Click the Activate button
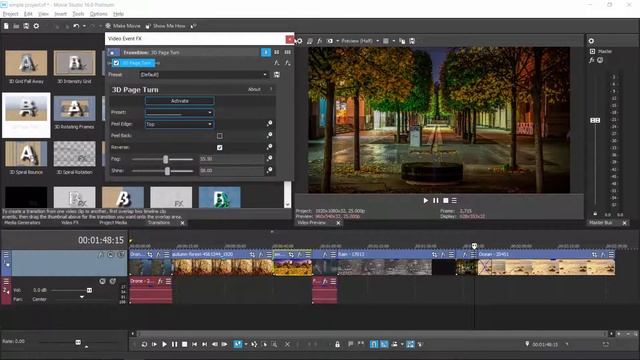The height and width of the screenshot is (360, 640). (180, 101)
